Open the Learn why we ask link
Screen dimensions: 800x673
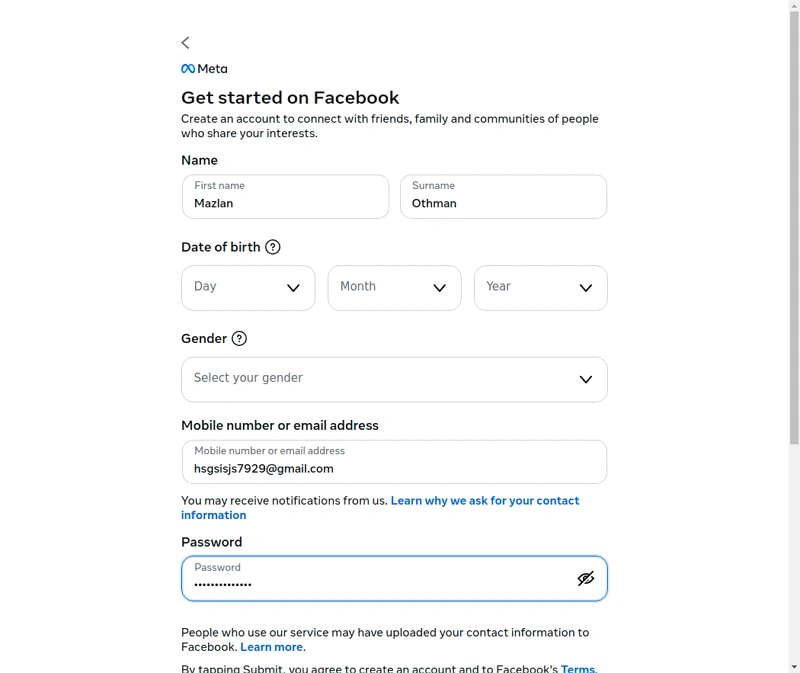(485, 500)
